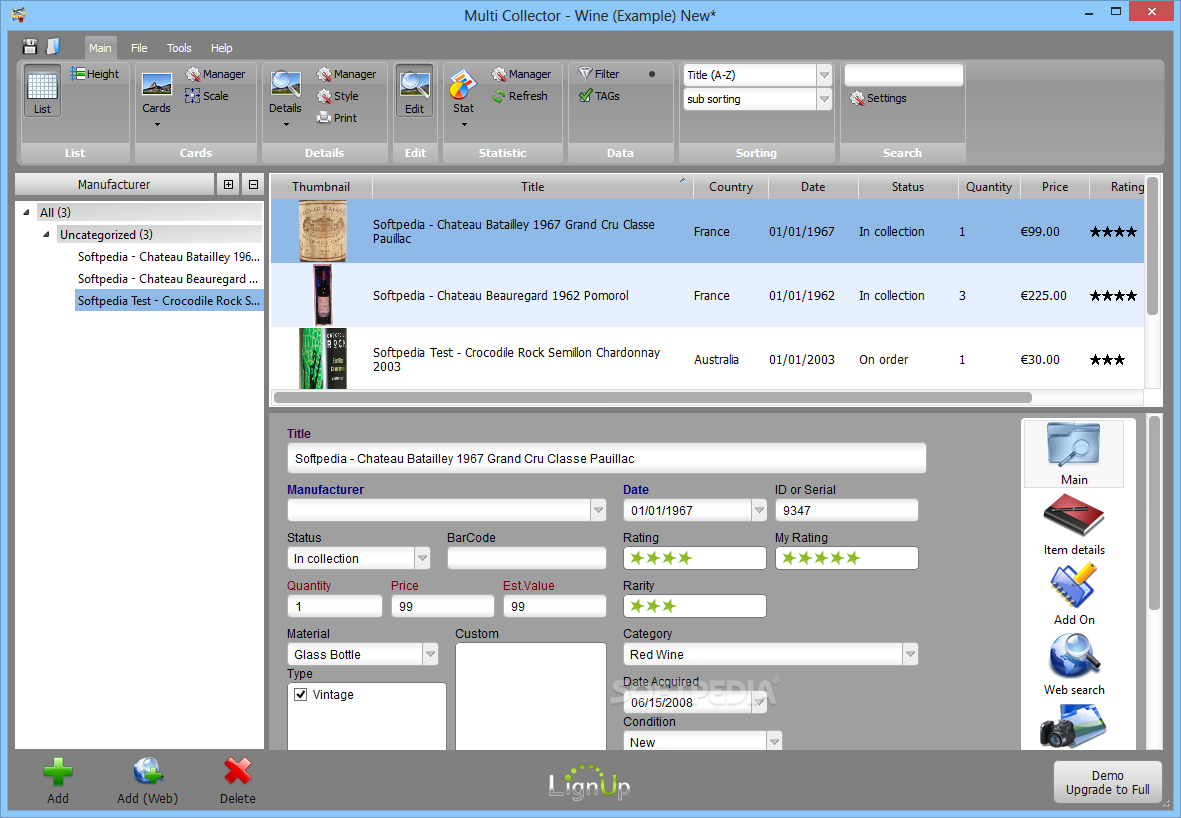Viewport: 1181px width, 818px height.
Task: Open the Status In collection dropdown
Action: (x=423, y=558)
